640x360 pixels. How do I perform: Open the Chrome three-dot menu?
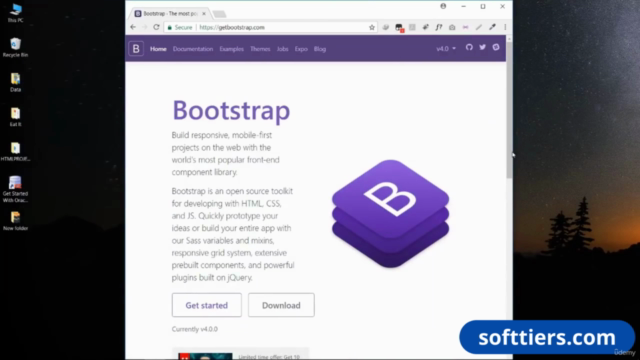tap(505, 27)
